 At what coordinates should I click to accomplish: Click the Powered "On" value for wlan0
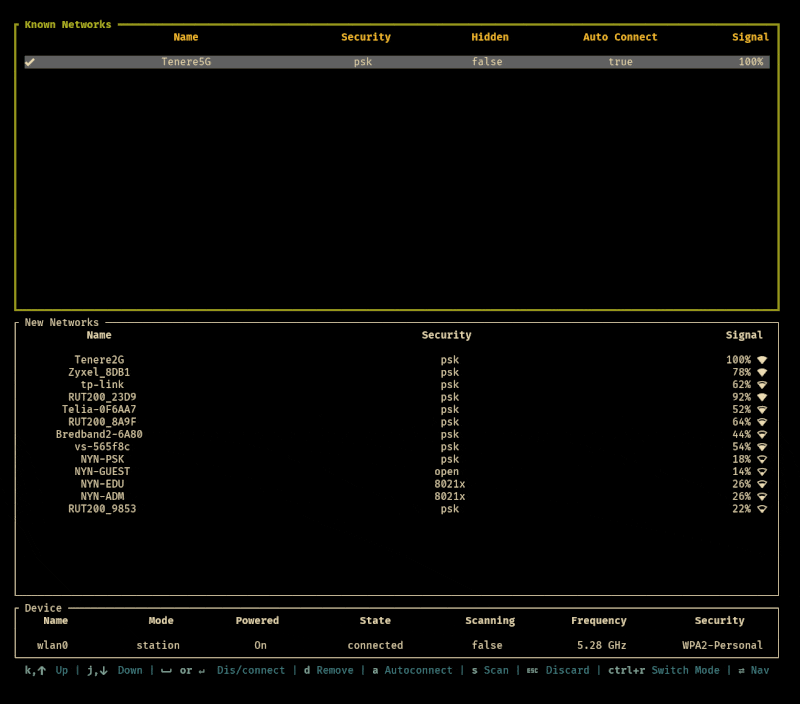[260, 646]
